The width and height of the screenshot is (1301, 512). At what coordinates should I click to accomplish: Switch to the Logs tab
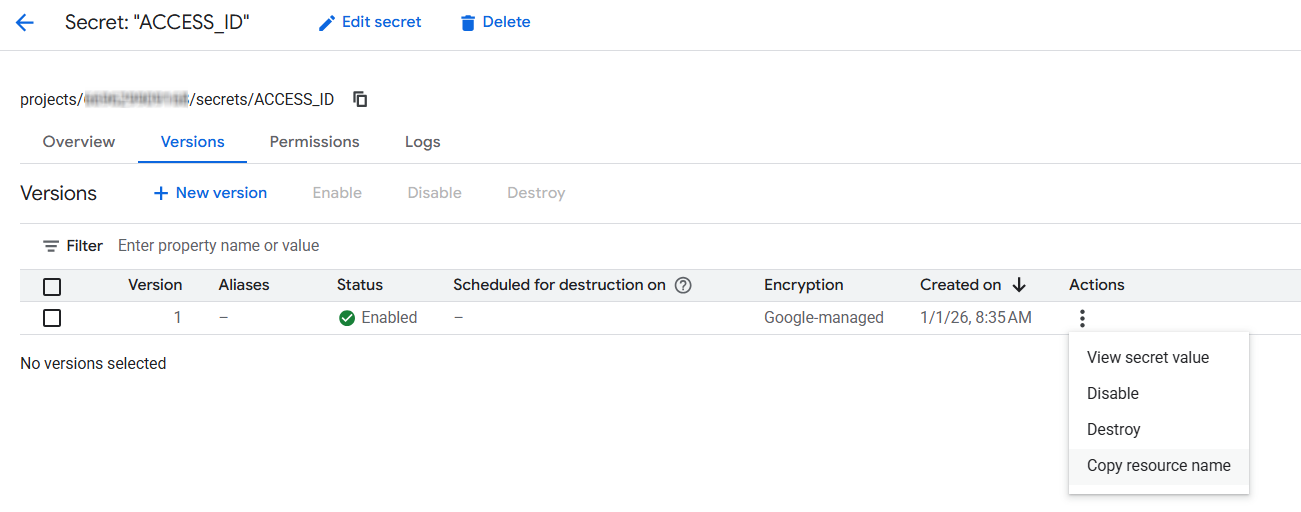tap(422, 142)
